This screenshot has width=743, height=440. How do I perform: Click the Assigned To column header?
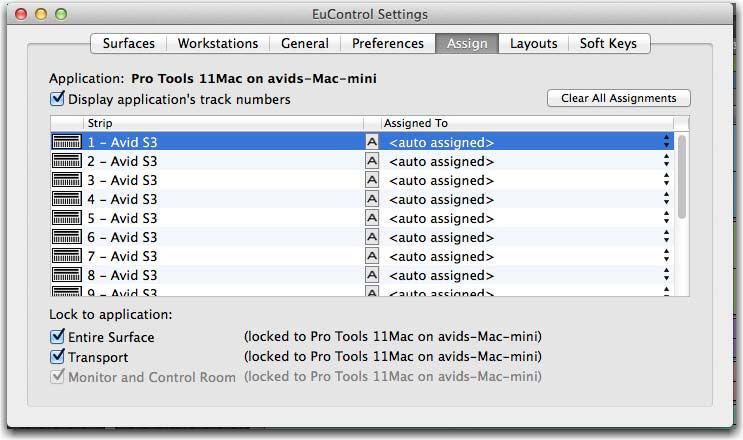pyautogui.click(x=527, y=123)
